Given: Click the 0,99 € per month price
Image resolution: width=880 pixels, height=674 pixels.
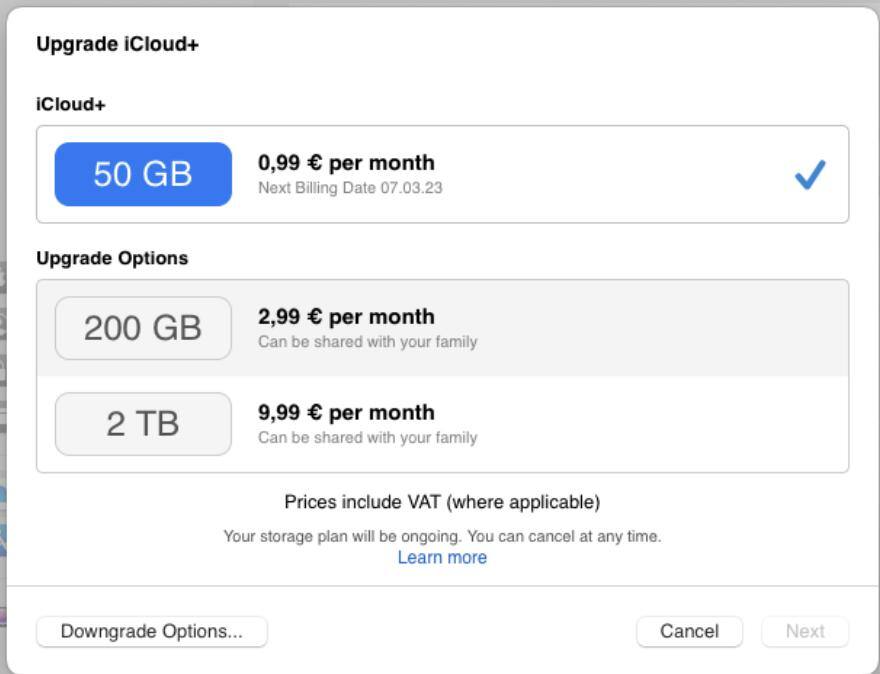Looking at the screenshot, I should [346, 163].
